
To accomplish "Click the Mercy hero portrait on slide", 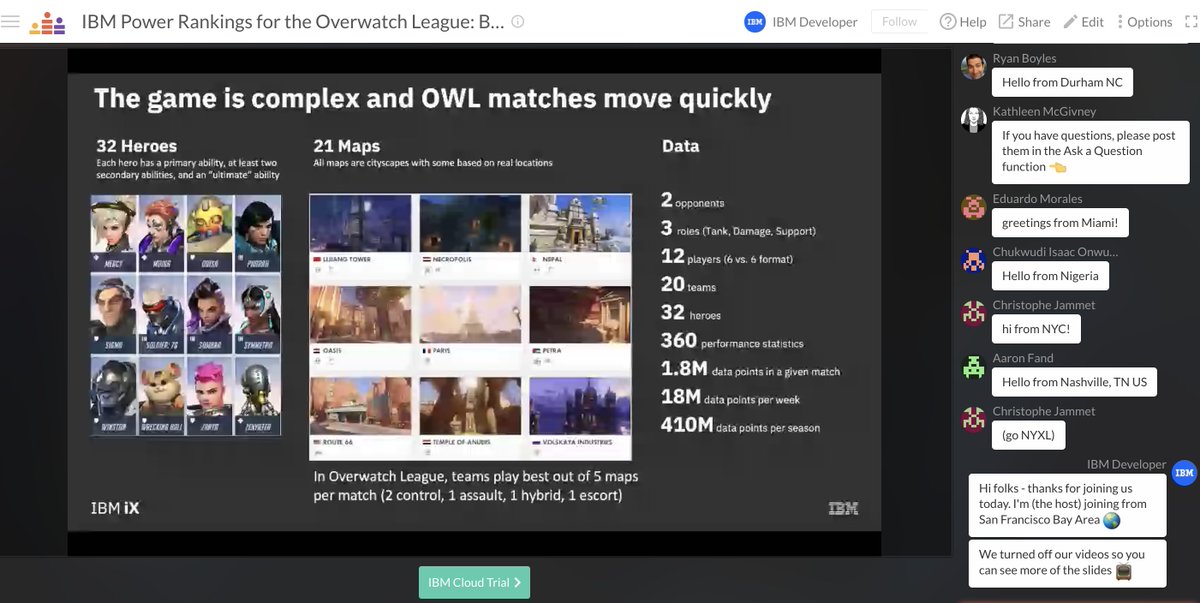I will point(112,232).
